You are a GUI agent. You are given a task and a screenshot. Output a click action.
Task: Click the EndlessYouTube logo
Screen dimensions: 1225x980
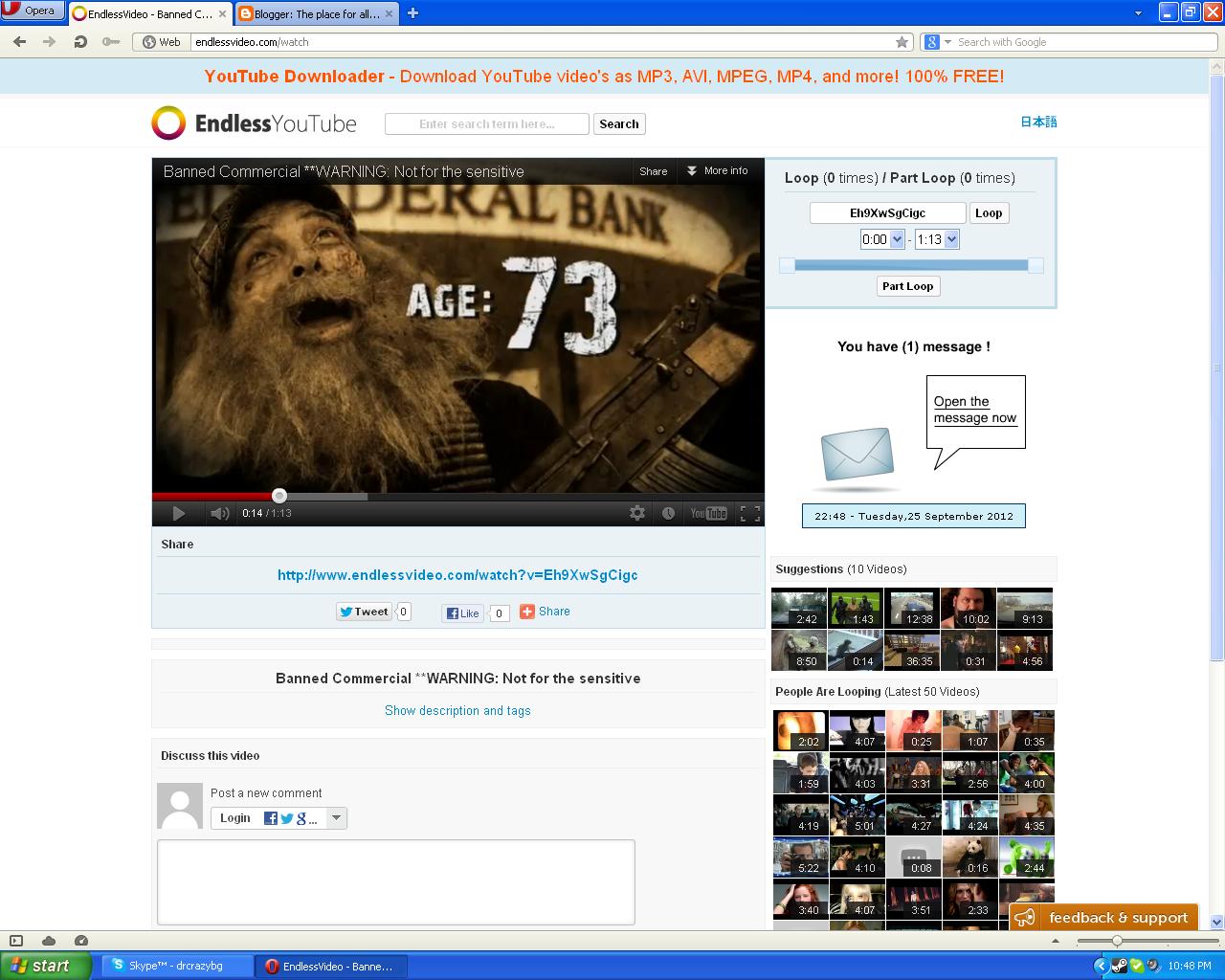click(x=254, y=123)
